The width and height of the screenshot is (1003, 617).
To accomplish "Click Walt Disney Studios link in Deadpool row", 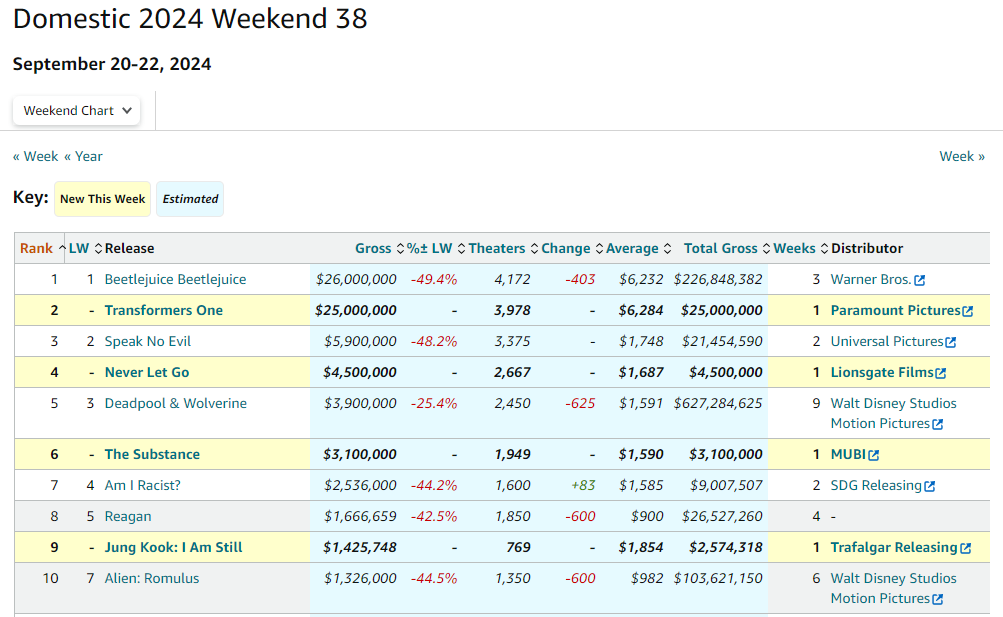I will pos(893,413).
